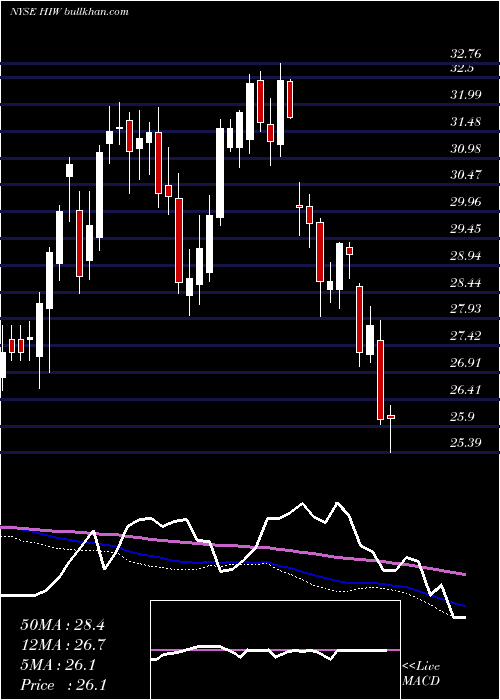Click the 'NYSE HIW bullkhan.com' chart title
Image resolution: width=500 pixels, height=700 pixels.
(x=69, y=11)
